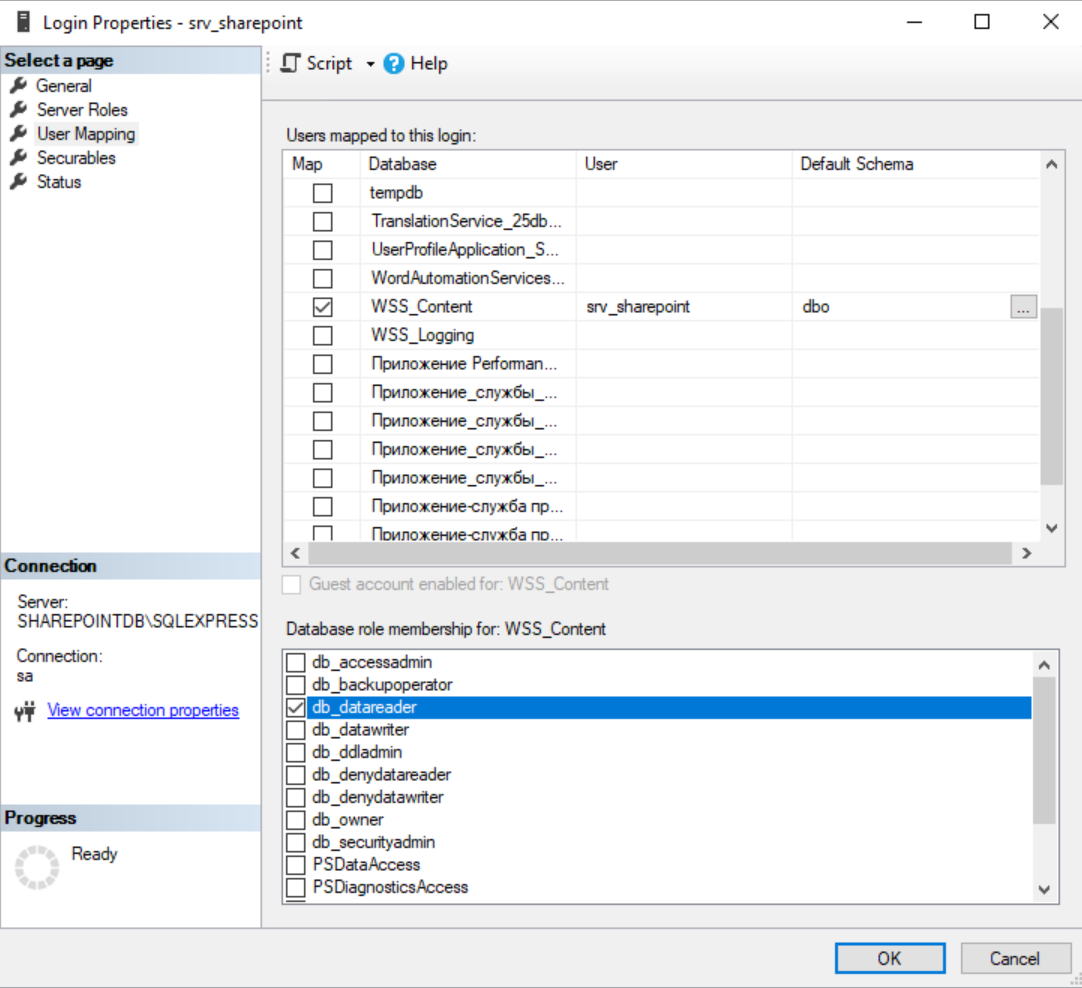
Task: Click the User column header
Action: point(684,164)
